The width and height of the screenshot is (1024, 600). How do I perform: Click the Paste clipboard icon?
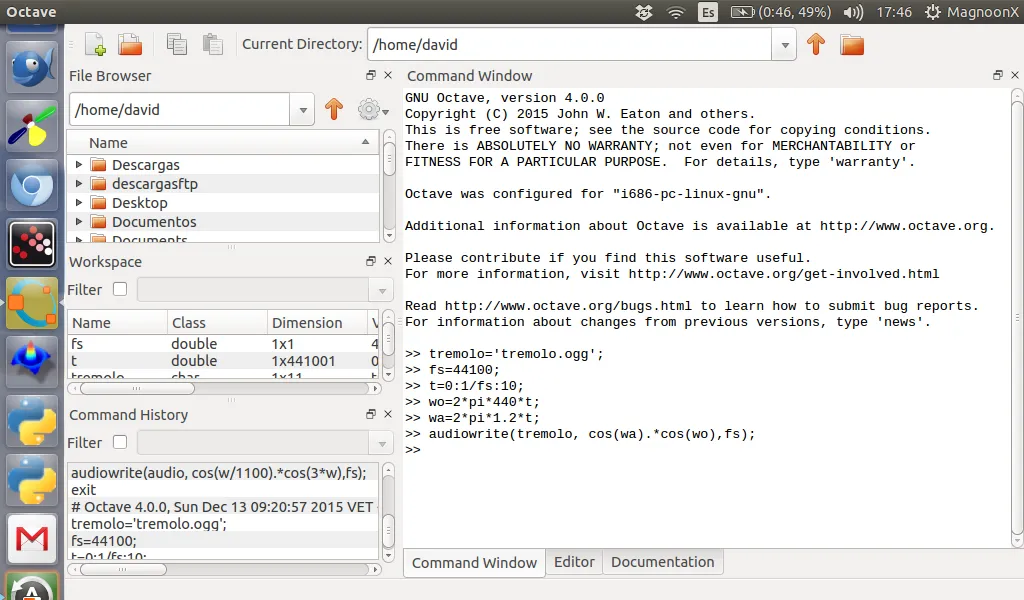(212, 44)
